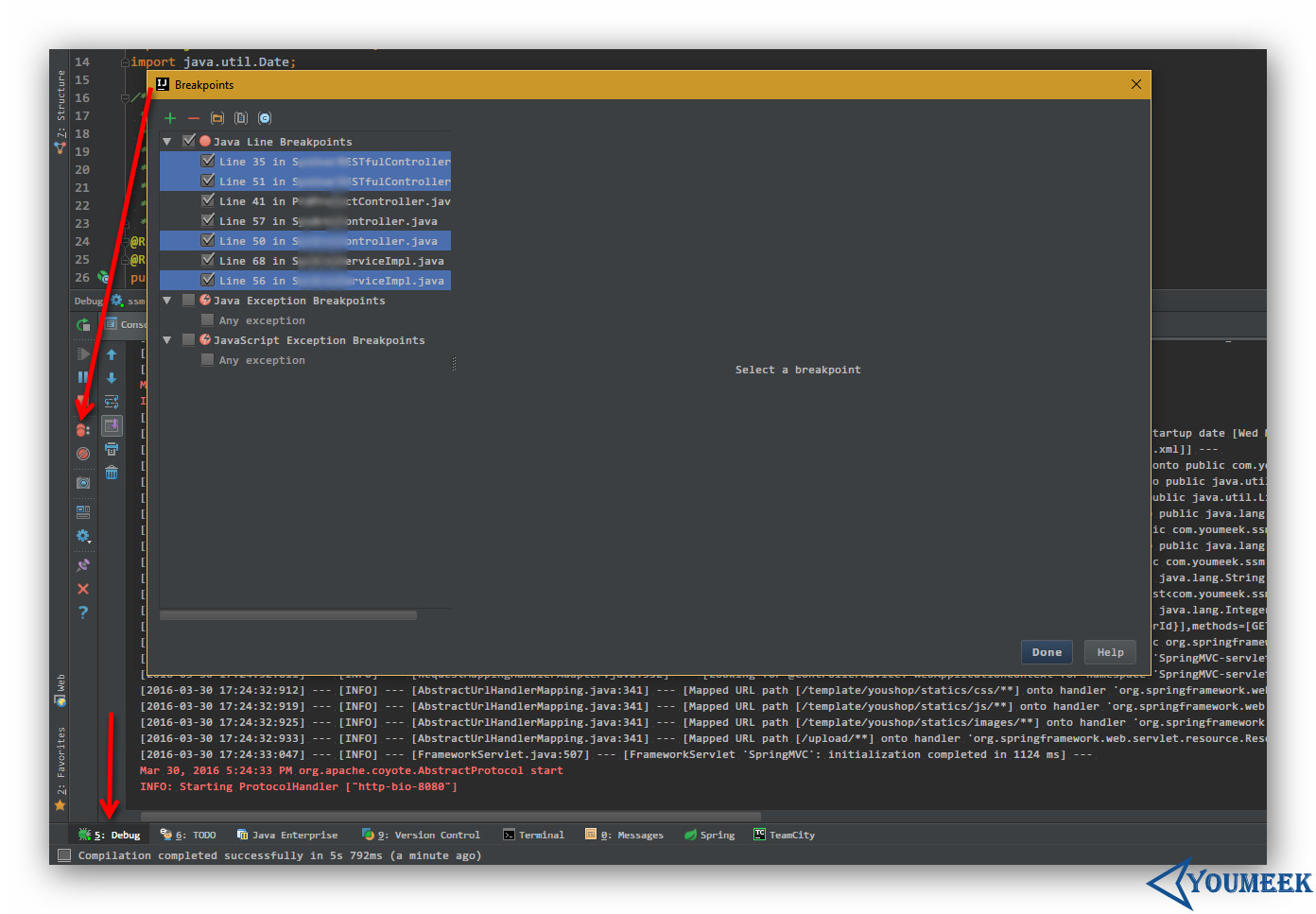Viewport: 1316px width, 914px height.
Task: Click the Mute Breakpoints icon
Action: (83, 454)
